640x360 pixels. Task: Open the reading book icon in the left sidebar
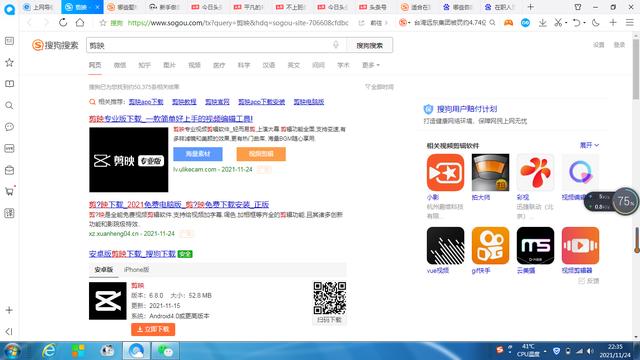tap(9, 84)
